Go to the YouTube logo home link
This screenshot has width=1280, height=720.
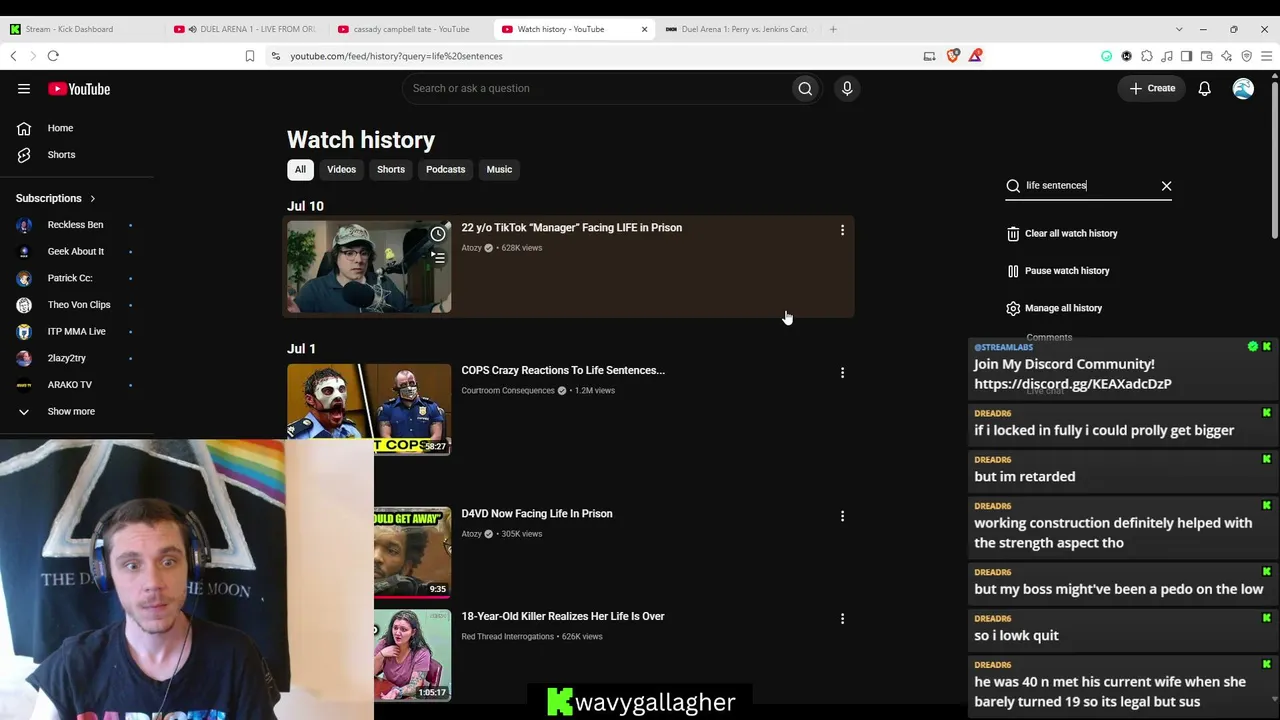click(x=79, y=89)
